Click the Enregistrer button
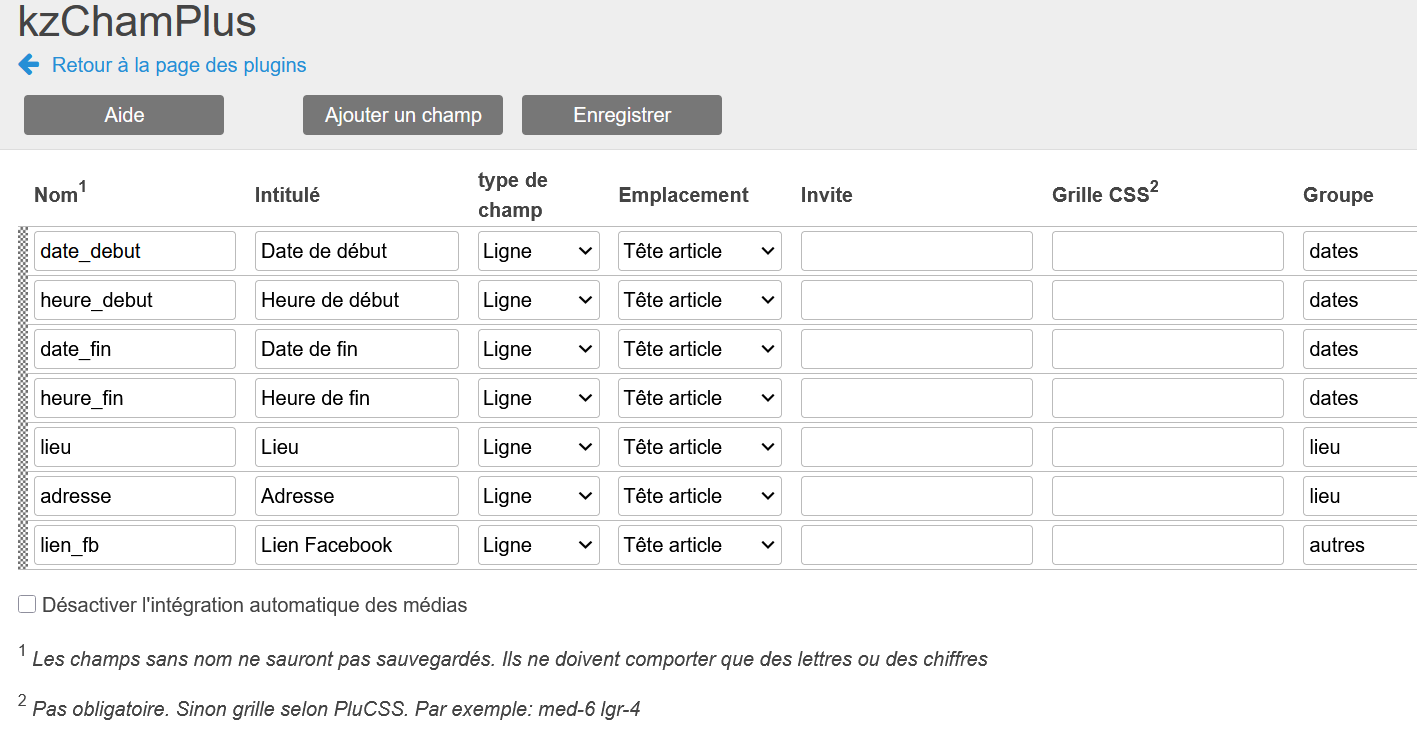This screenshot has width=1417, height=740. 621,115
